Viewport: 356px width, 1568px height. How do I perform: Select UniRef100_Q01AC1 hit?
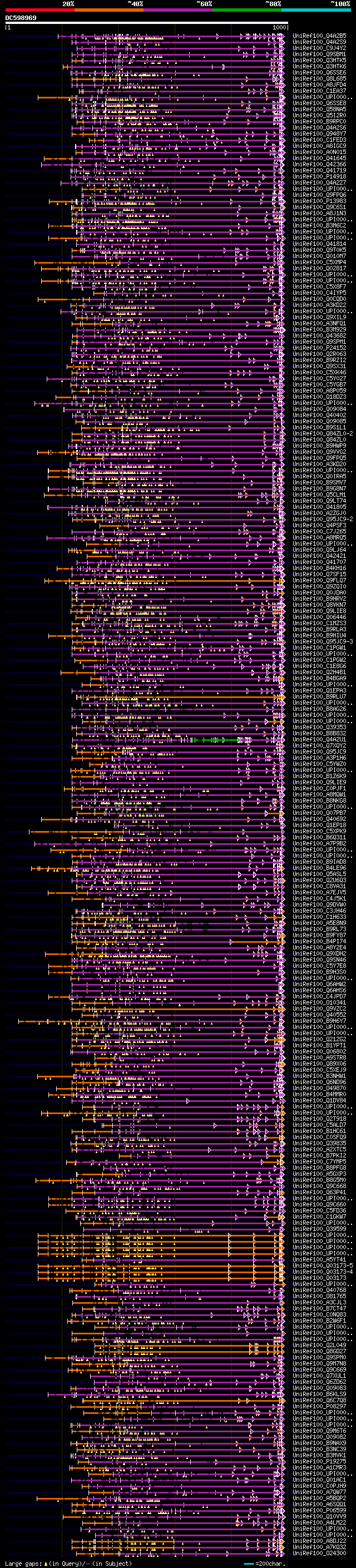coord(319,1479)
